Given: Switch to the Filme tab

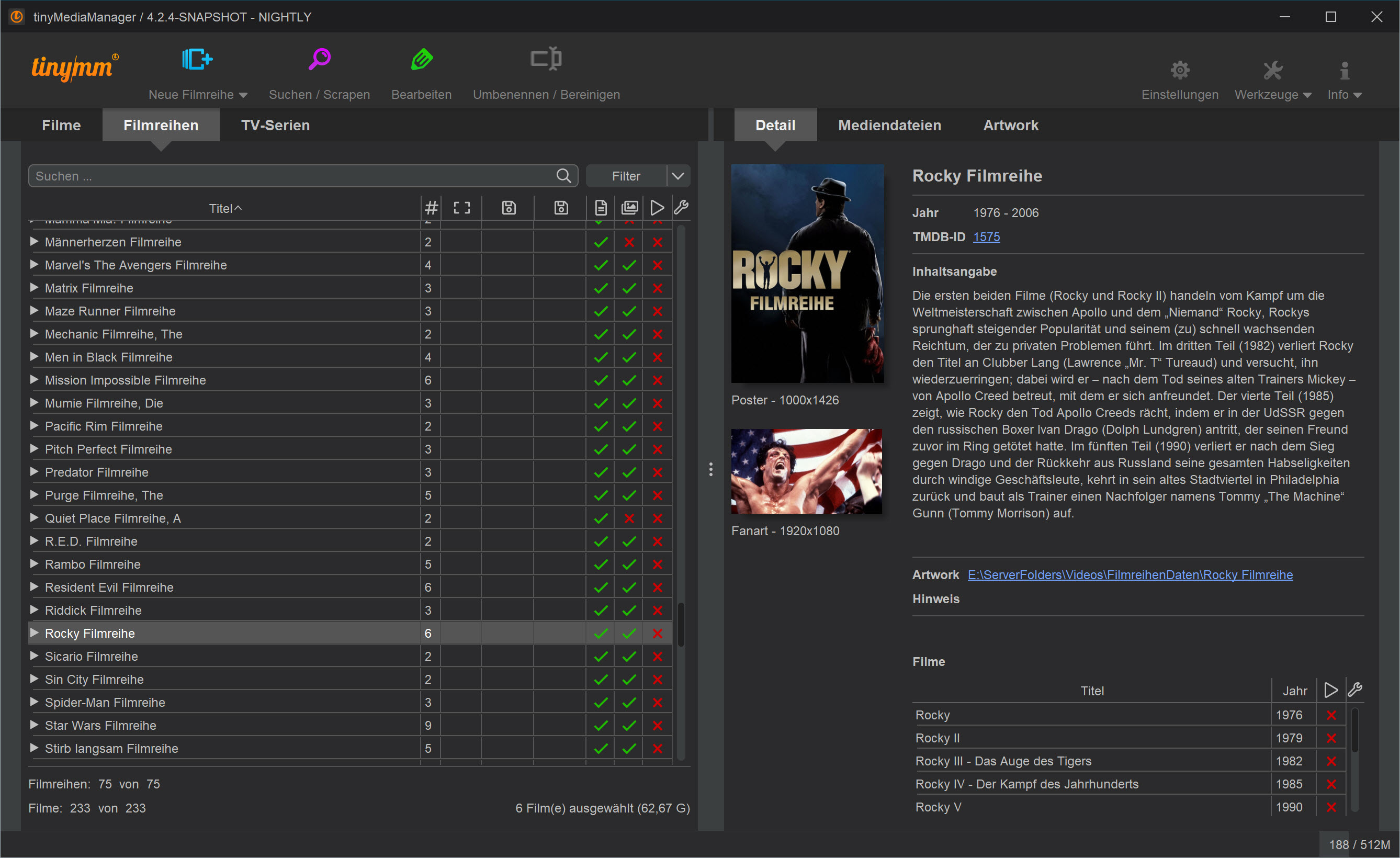Looking at the screenshot, I should pos(61,125).
